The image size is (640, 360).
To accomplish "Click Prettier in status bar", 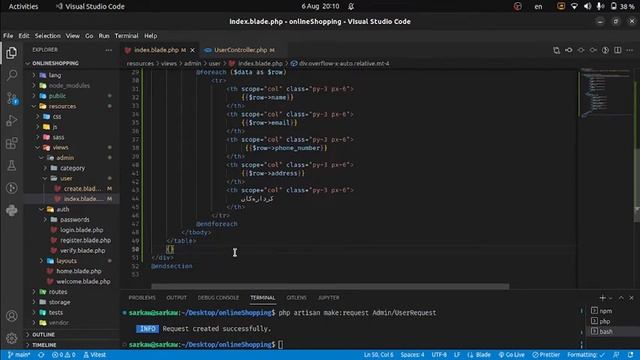I will [x=546, y=355].
